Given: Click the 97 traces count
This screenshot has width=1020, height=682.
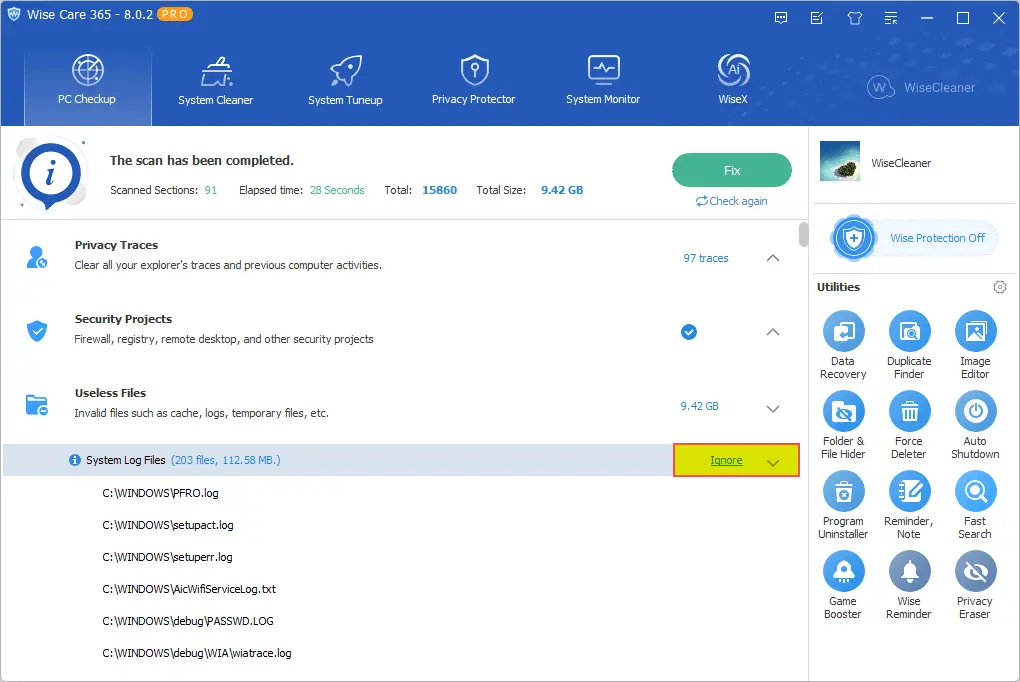Looking at the screenshot, I should 706,258.
